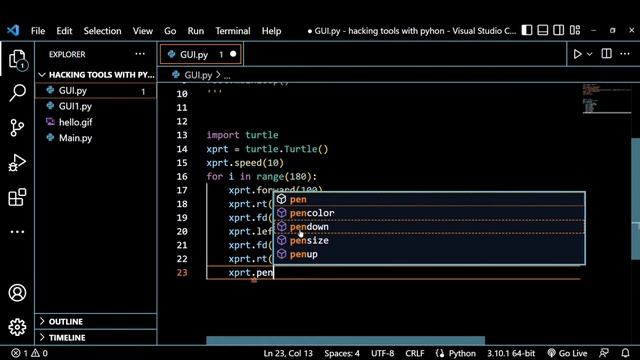The height and width of the screenshot is (360, 640).
Task: Click line 13 'import turtle' code
Action: pos(242,135)
